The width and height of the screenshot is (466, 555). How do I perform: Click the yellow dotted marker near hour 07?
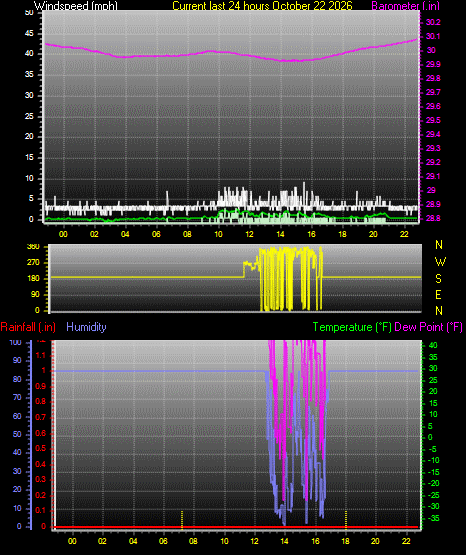coord(182,520)
